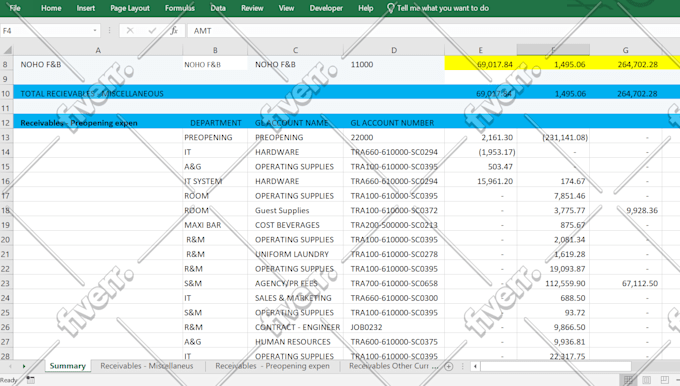The width and height of the screenshot is (680, 386).
Task: Select column C header
Action: point(295,50)
